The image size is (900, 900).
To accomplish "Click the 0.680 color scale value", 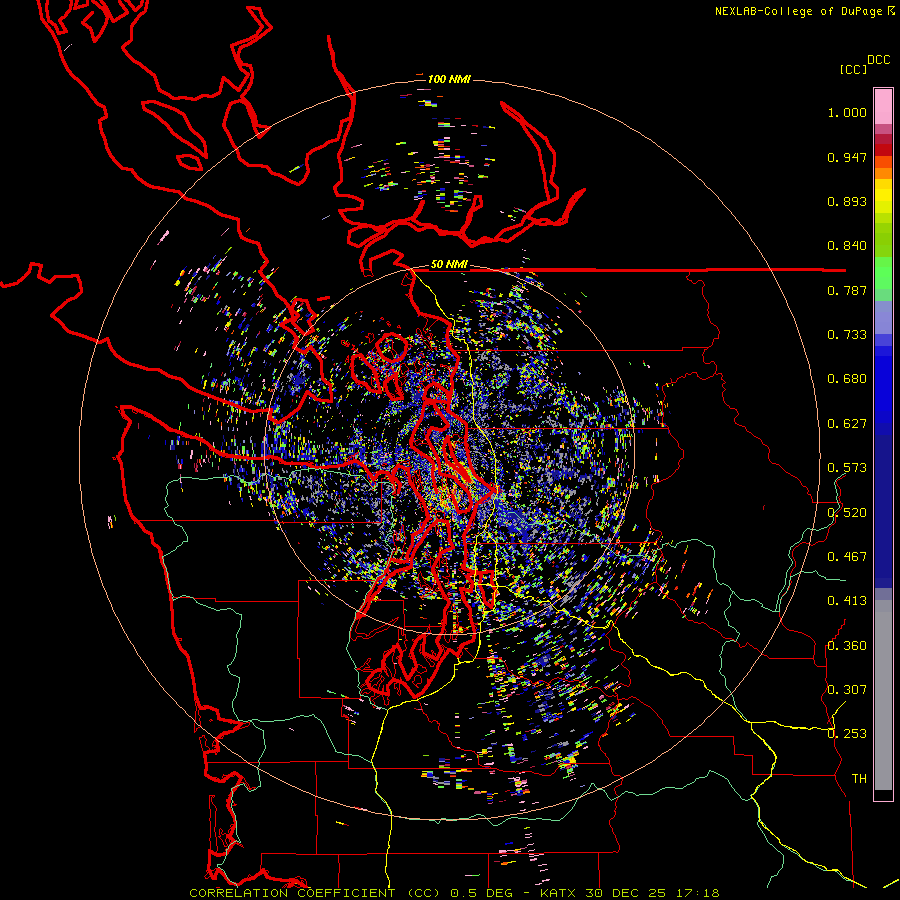I will (847, 379).
